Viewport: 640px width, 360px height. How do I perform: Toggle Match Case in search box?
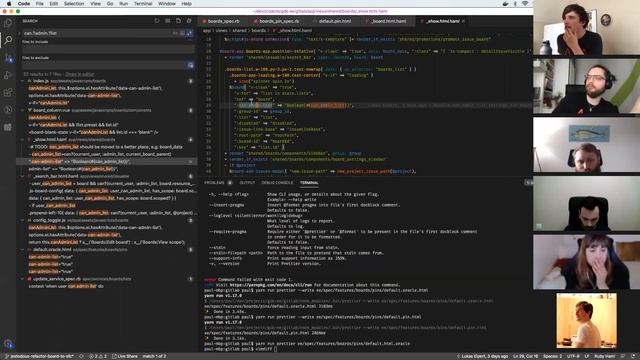click(175, 33)
